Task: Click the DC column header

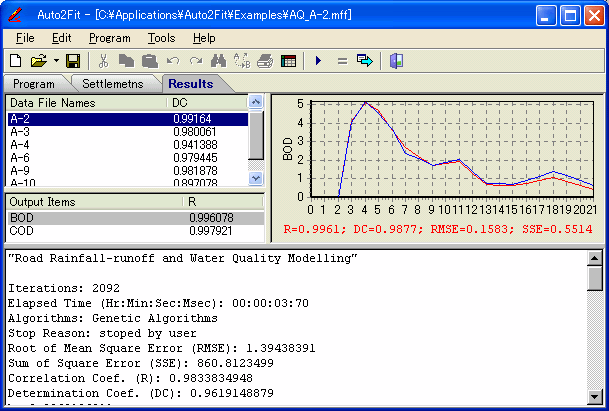Action: [x=208, y=103]
